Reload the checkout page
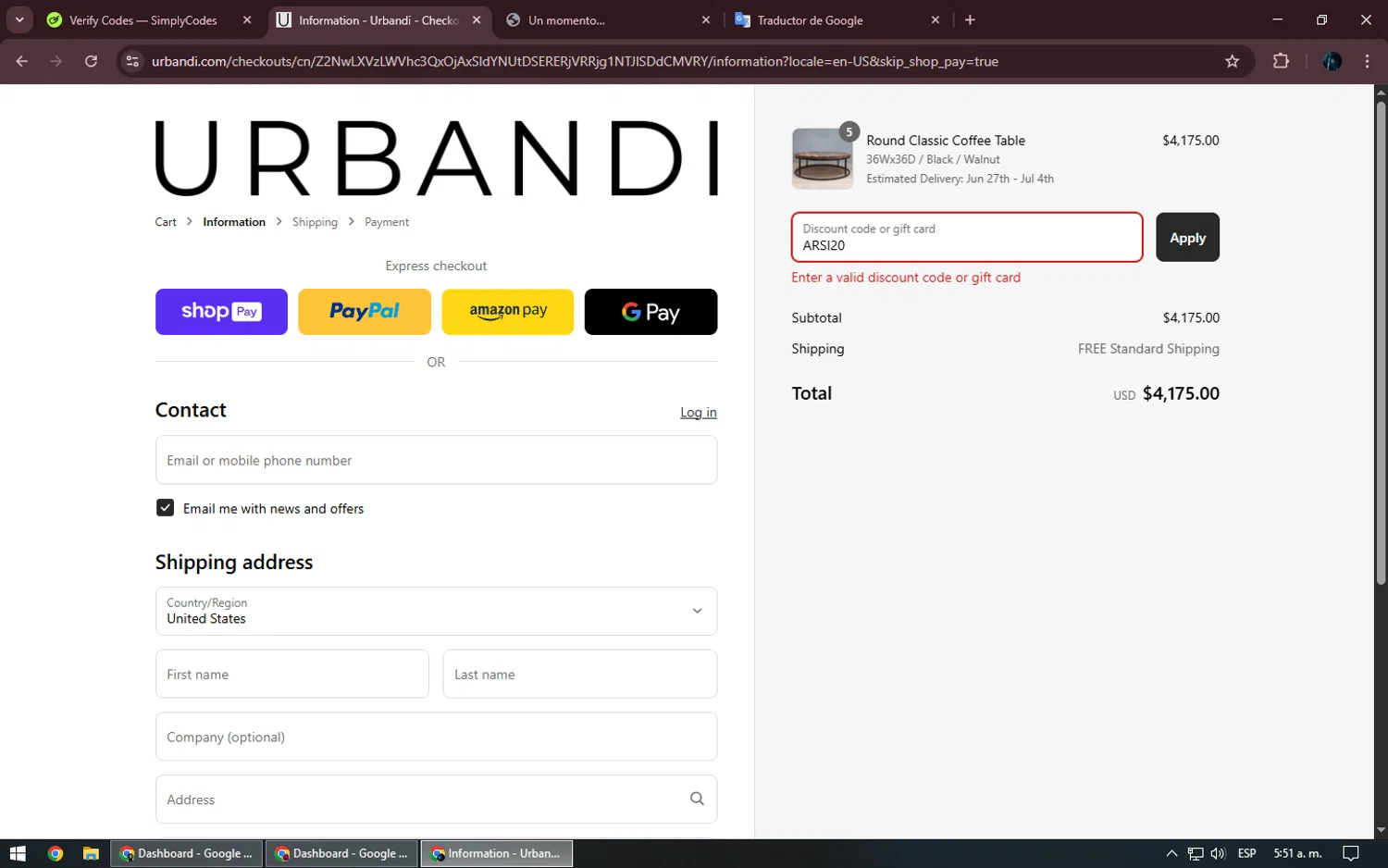The width and height of the screenshot is (1388, 868). click(91, 61)
